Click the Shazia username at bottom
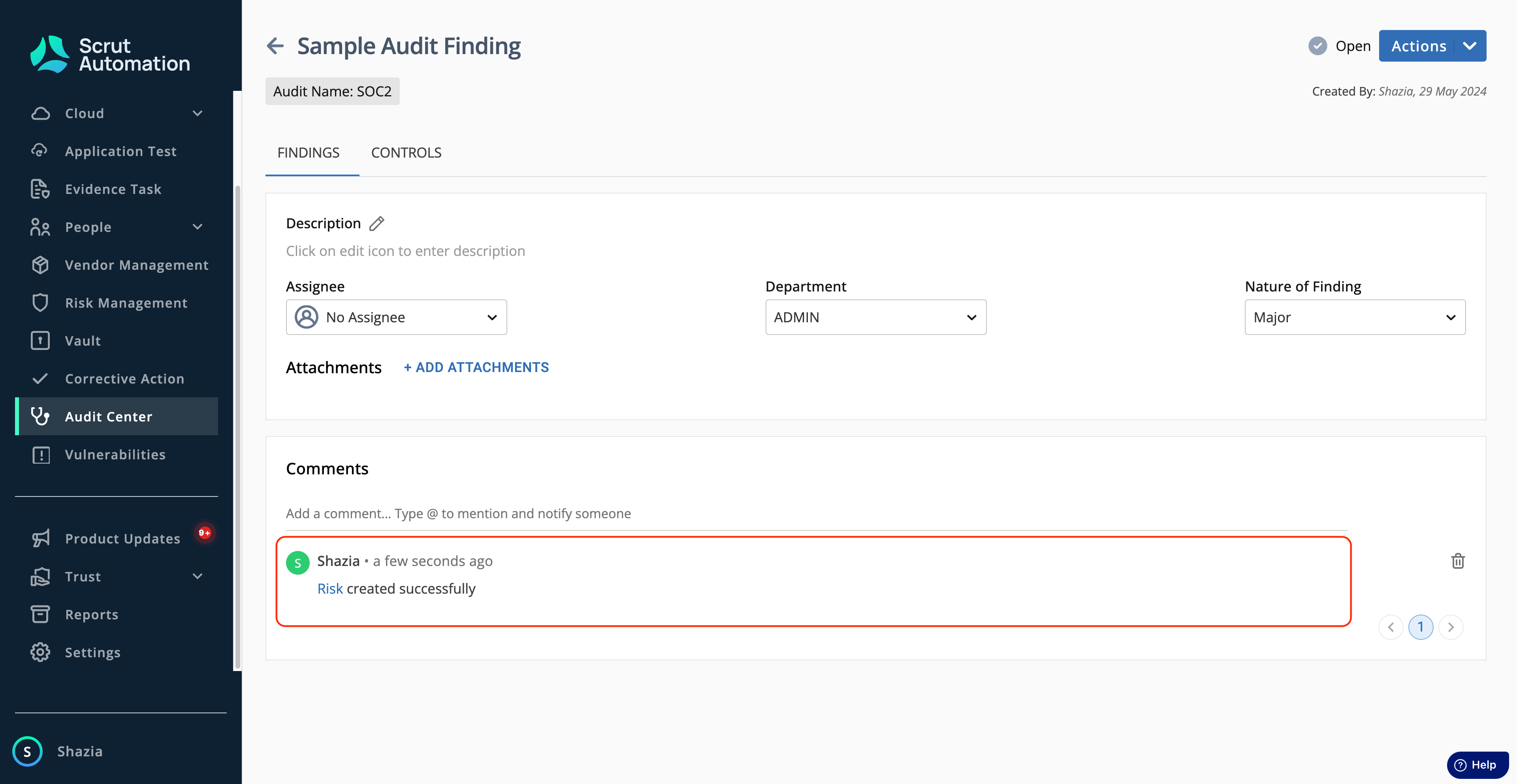 80,752
